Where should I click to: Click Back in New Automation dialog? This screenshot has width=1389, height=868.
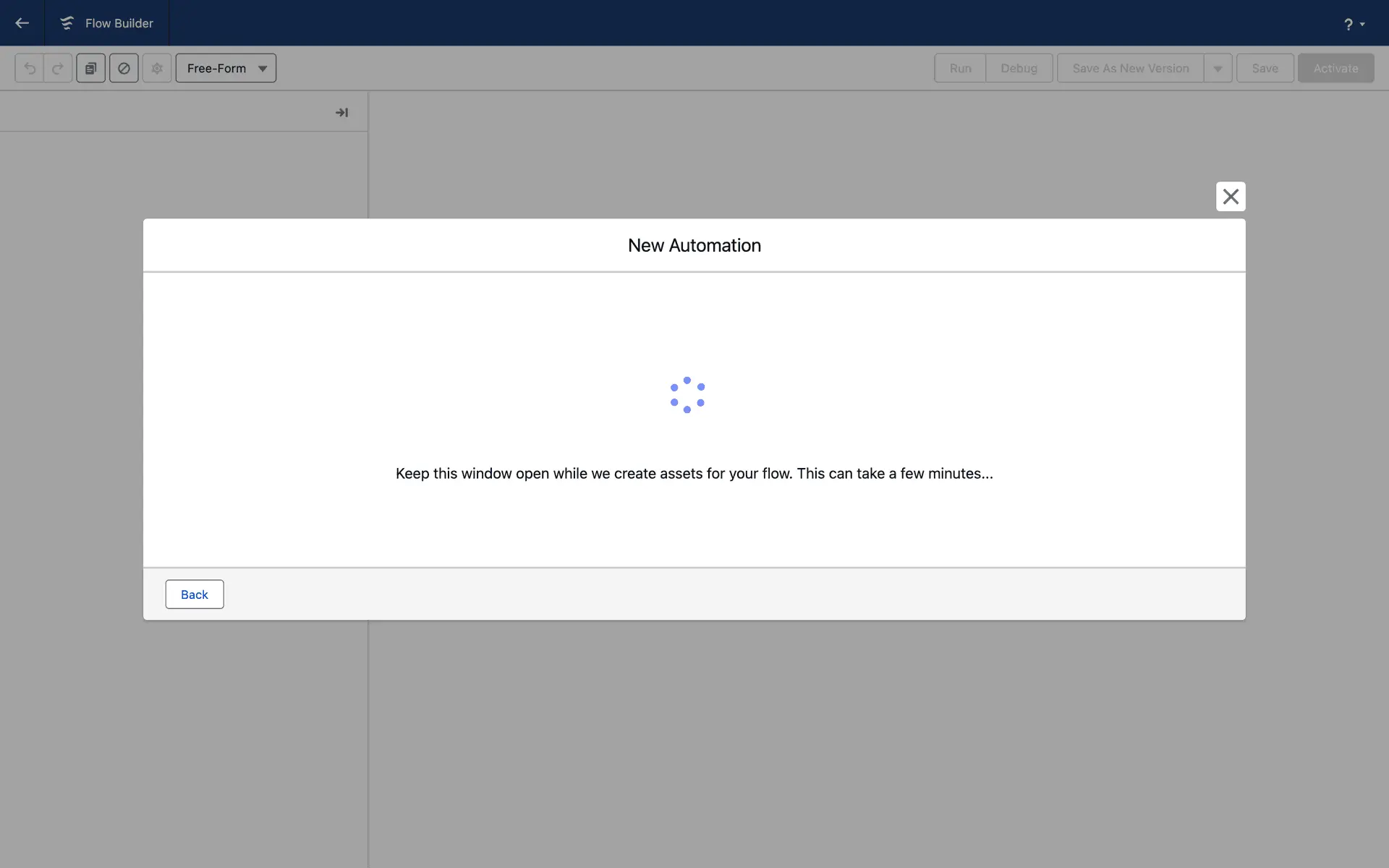[194, 595]
